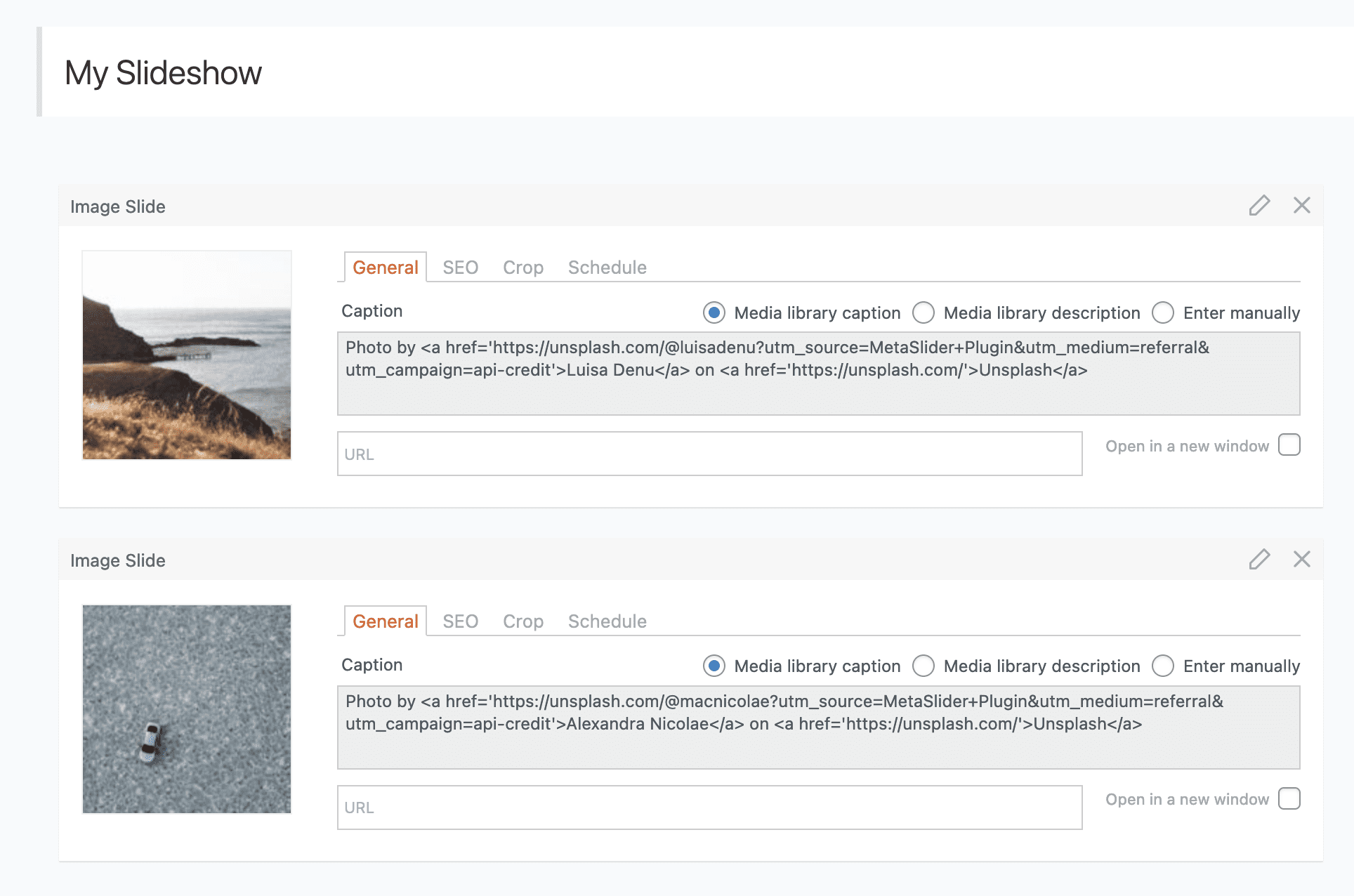Open Schedule tab of the second slide
The width and height of the screenshot is (1354, 896).
(x=607, y=621)
